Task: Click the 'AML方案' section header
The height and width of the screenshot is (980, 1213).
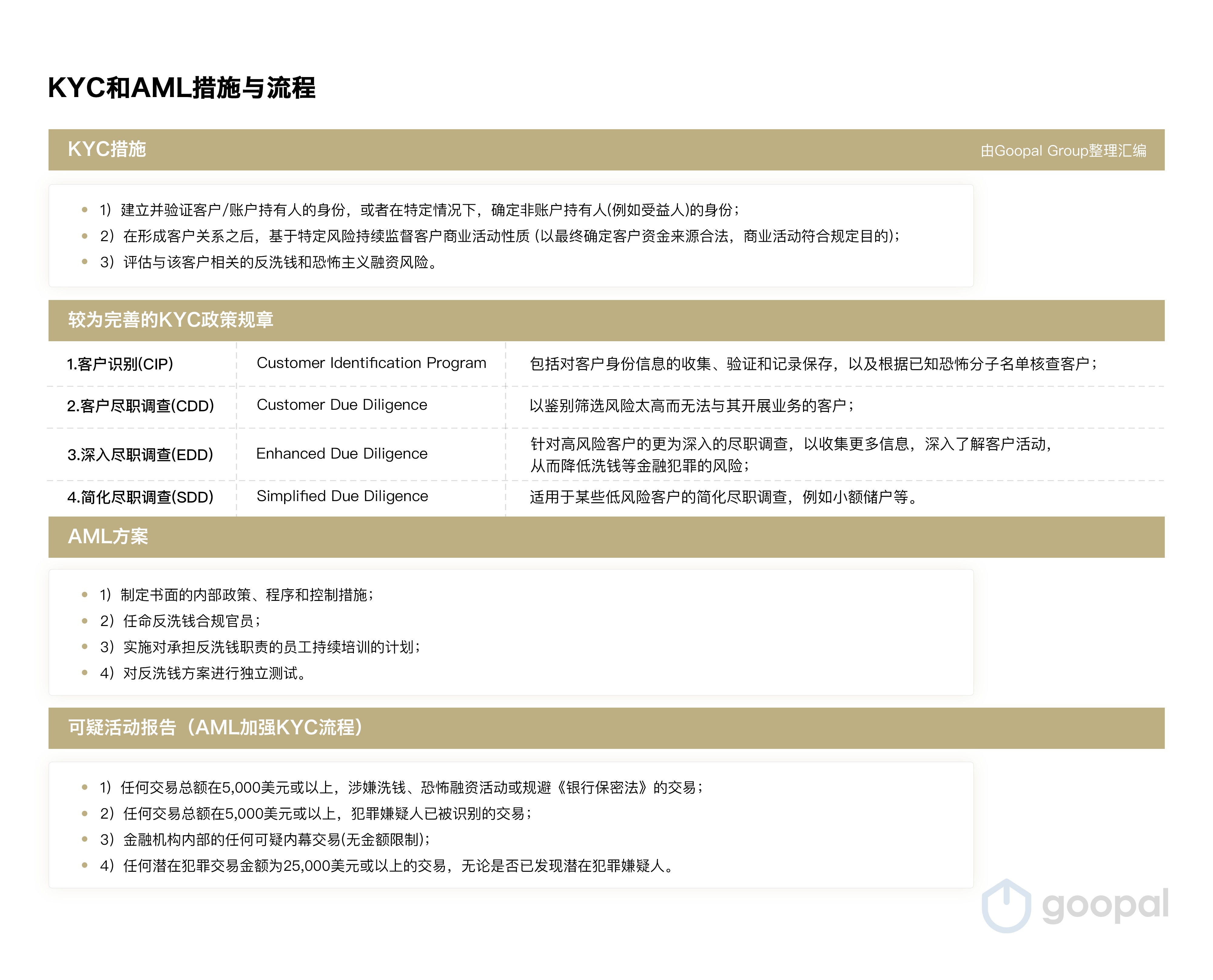Action: click(606, 537)
